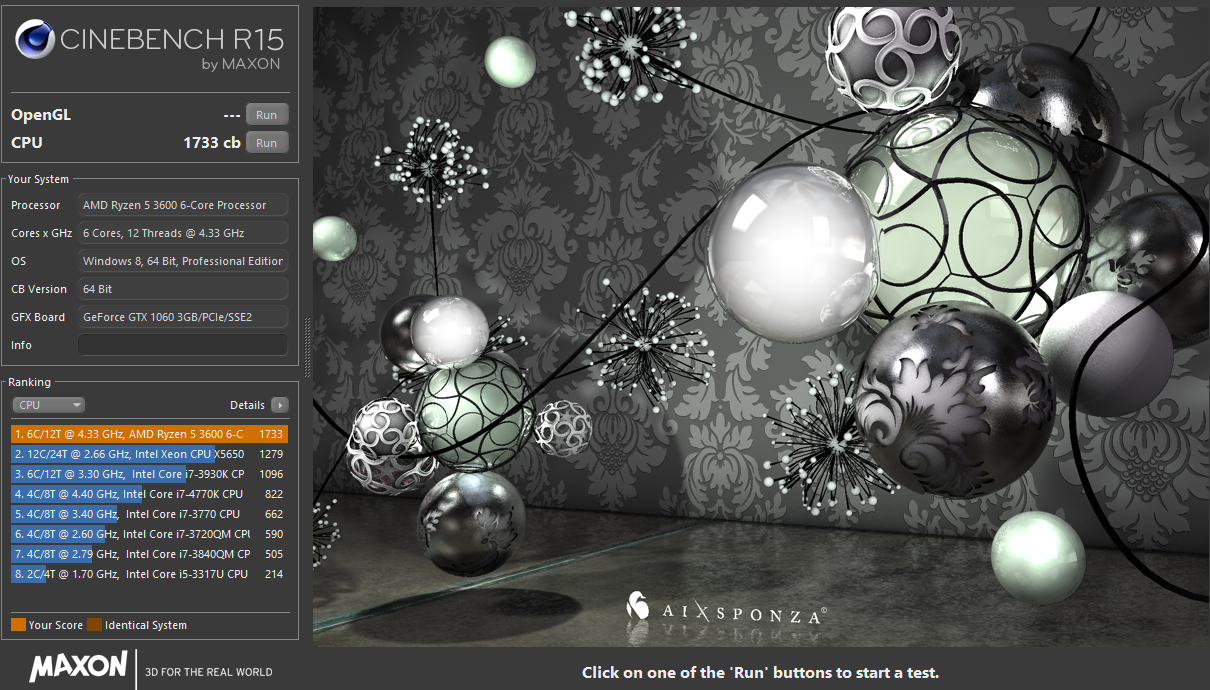1210x690 pixels.
Task: Click the CPU score 1733 cb value
Action: pyautogui.click(x=212, y=143)
